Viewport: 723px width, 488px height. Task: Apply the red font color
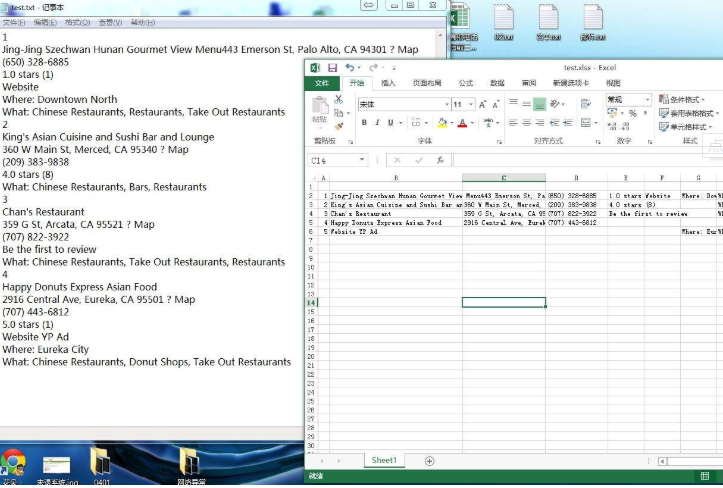tap(462, 123)
